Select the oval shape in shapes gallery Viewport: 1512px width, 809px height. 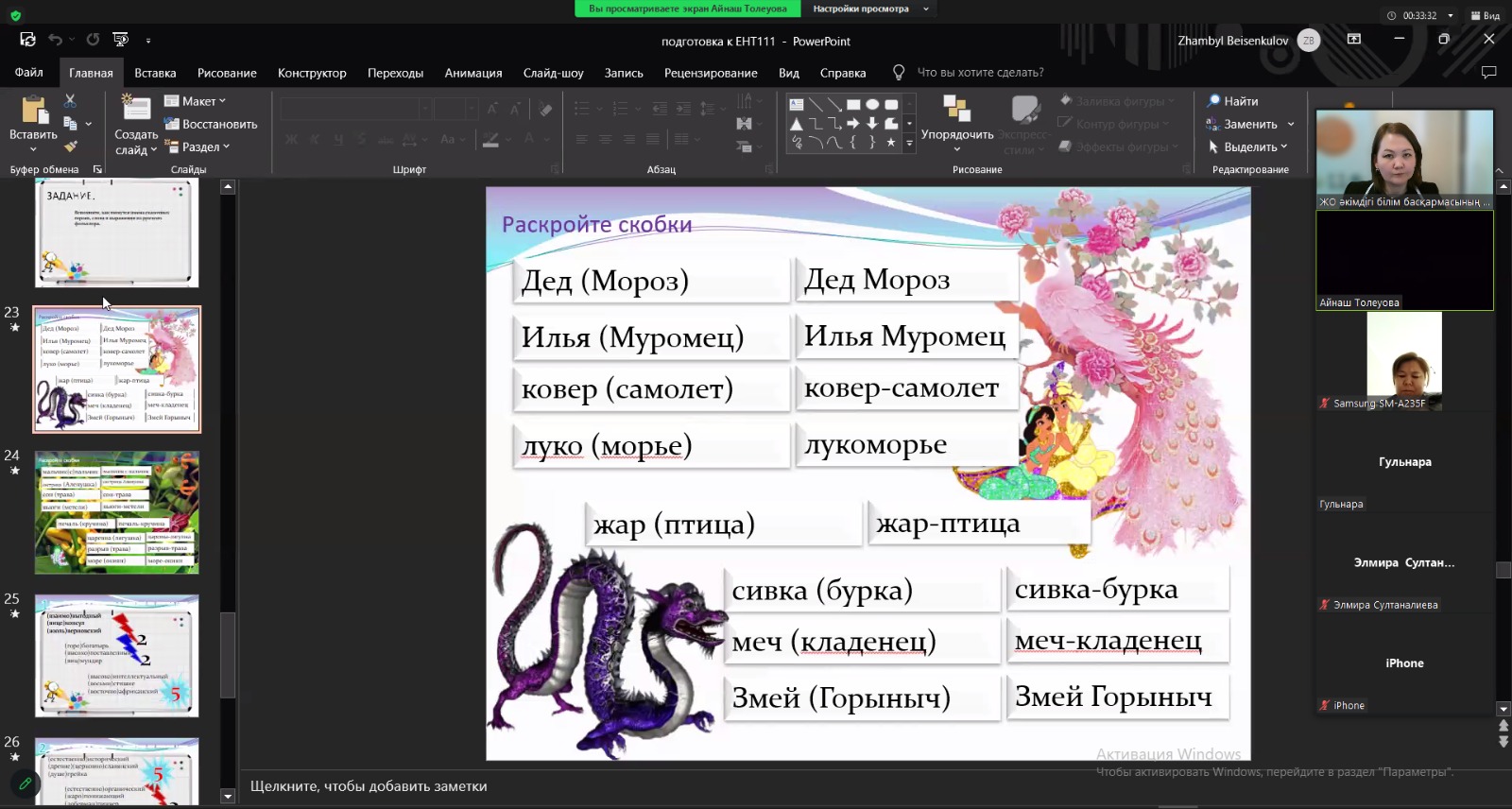coord(872,104)
